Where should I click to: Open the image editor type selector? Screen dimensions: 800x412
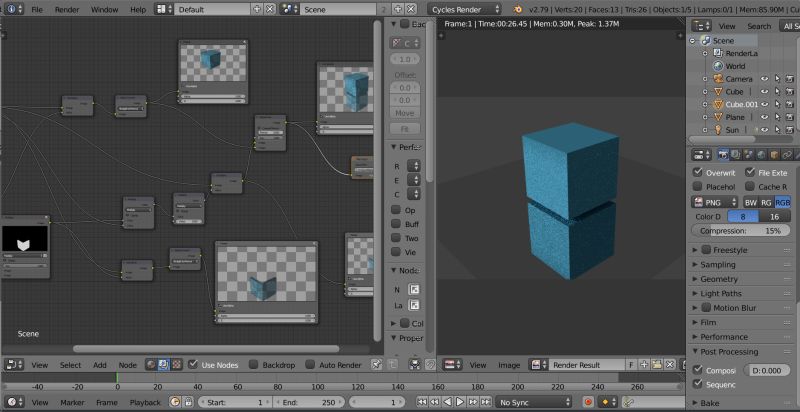[451, 365]
